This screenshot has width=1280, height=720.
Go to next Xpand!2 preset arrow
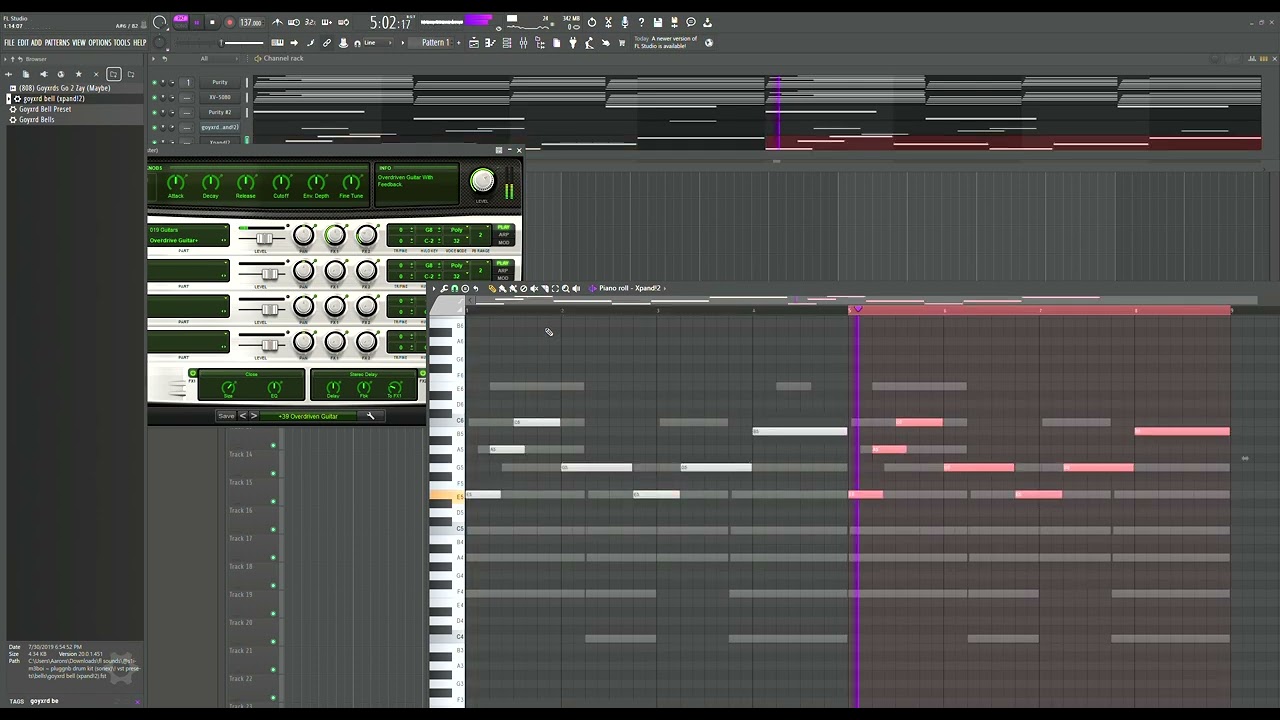(x=253, y=416)
